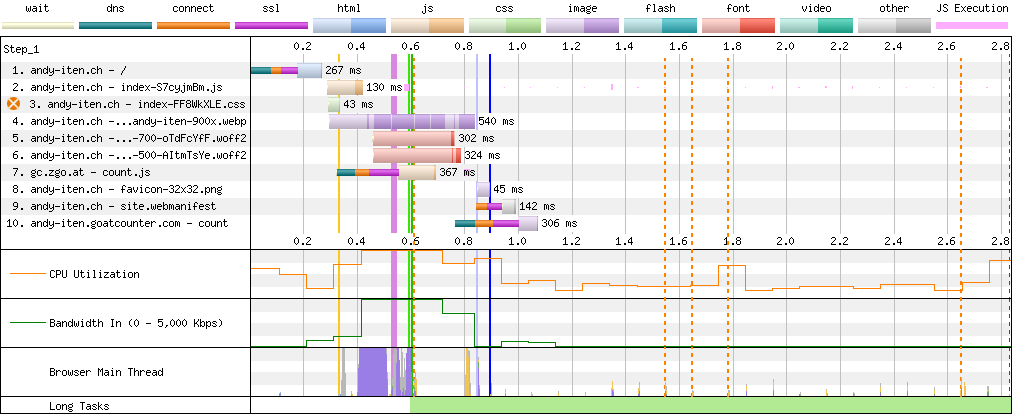The width and height of the screenshot is (1012, 414).
Task: Click the html legend color swatch
Action: pyautogui.click(x=349, y=25)
